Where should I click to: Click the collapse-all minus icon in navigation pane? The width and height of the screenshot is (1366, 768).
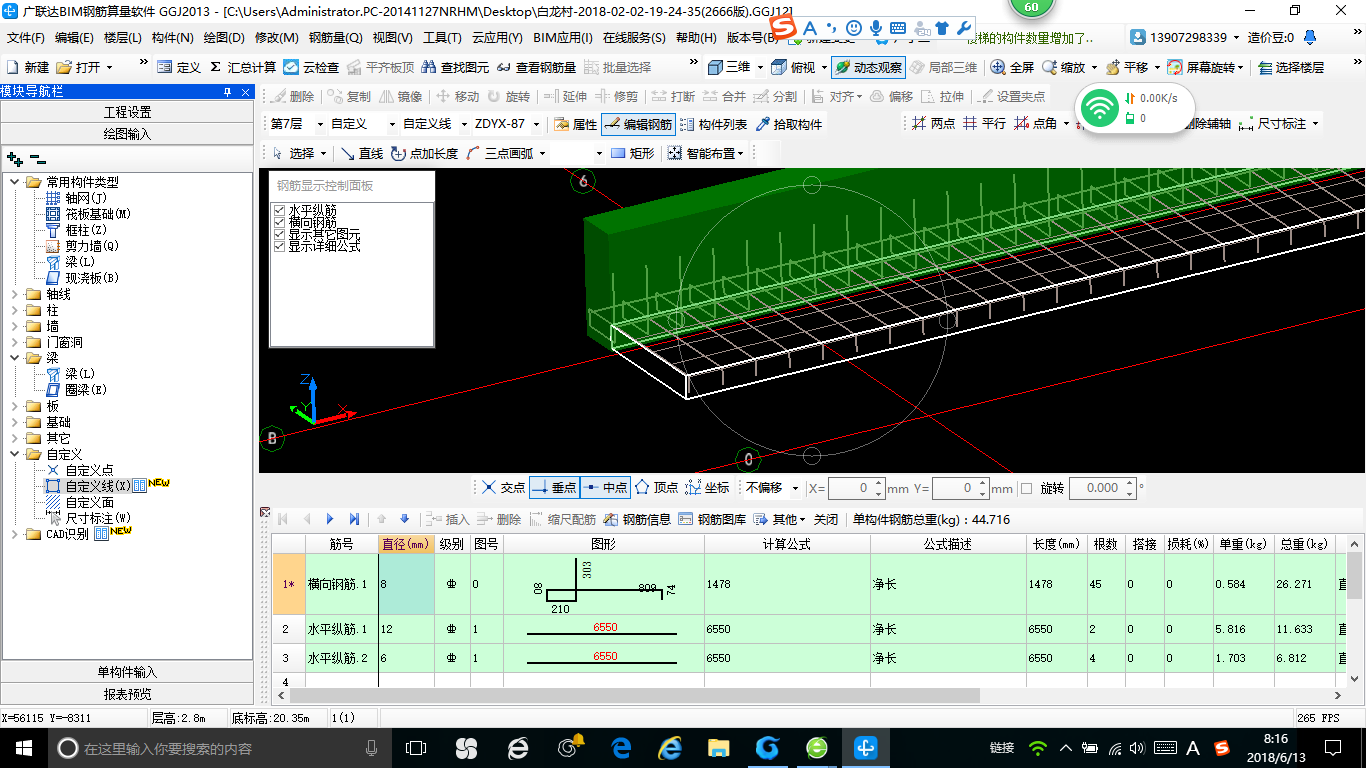[38, 159]
